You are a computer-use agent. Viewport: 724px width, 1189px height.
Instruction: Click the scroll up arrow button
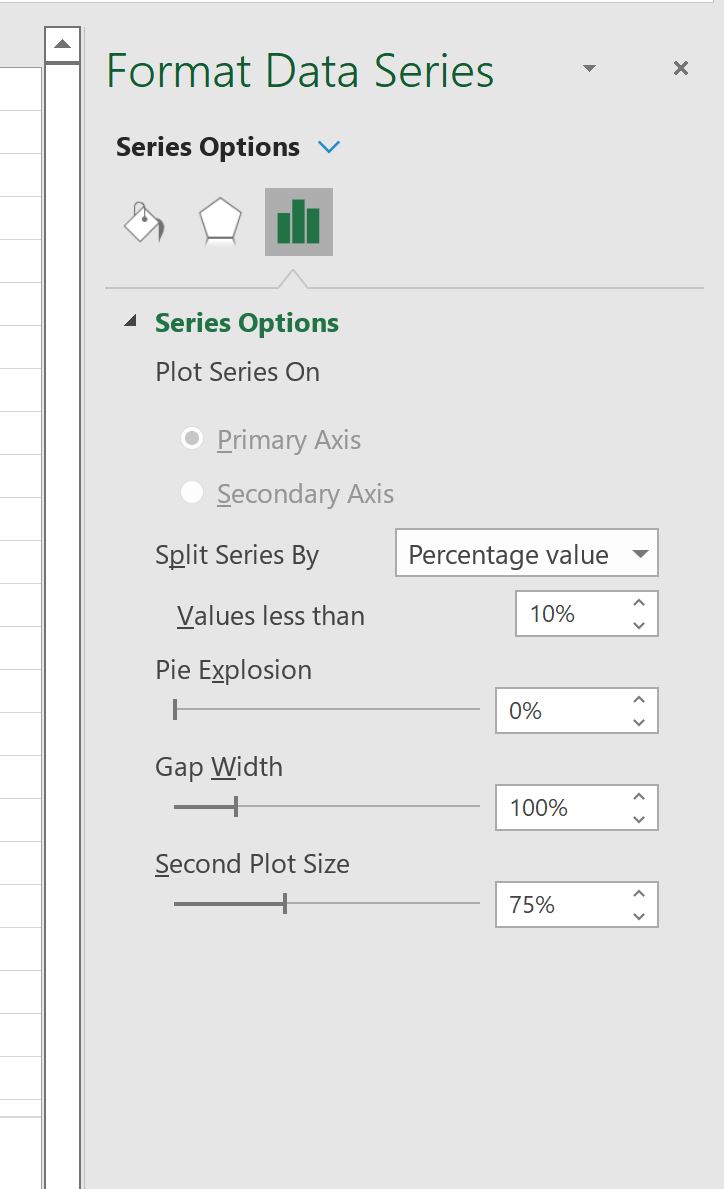pos(62,45)
